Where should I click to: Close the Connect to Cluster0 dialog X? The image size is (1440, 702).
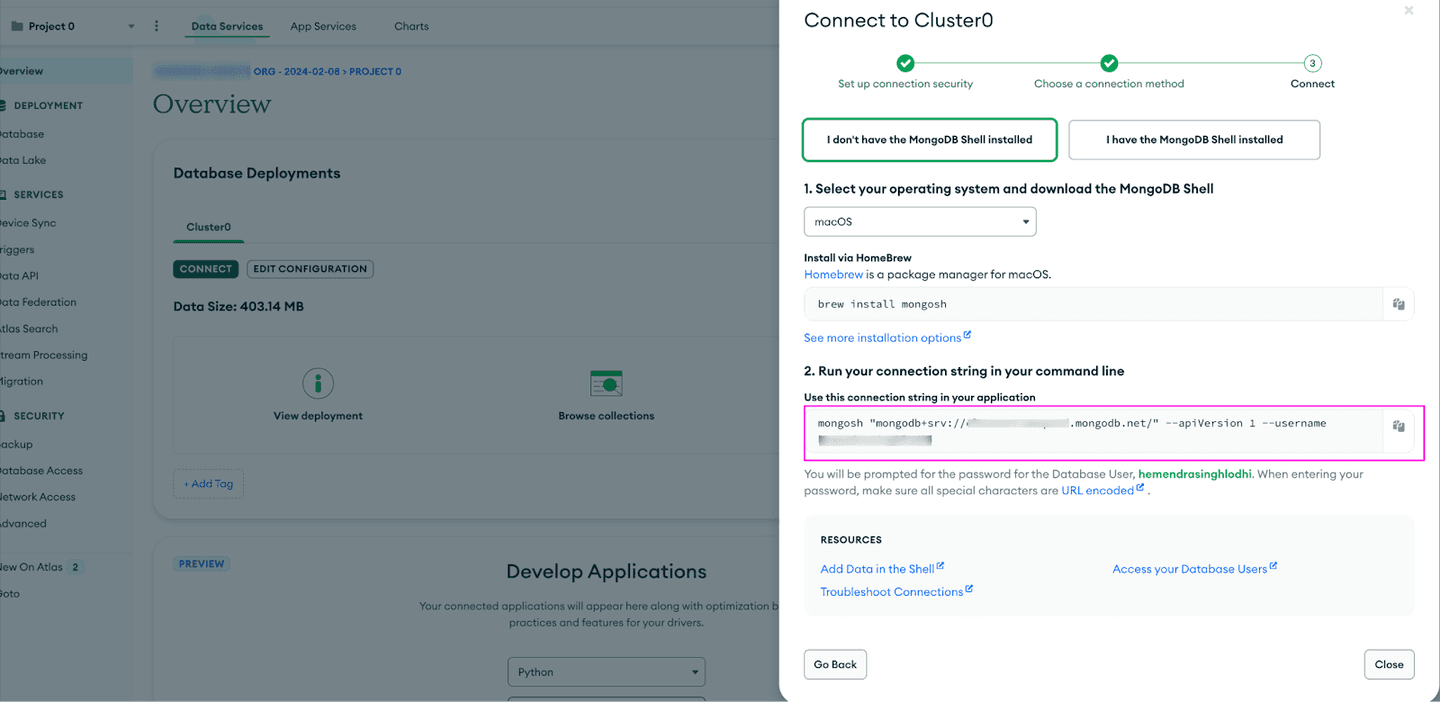(1409, 11)
